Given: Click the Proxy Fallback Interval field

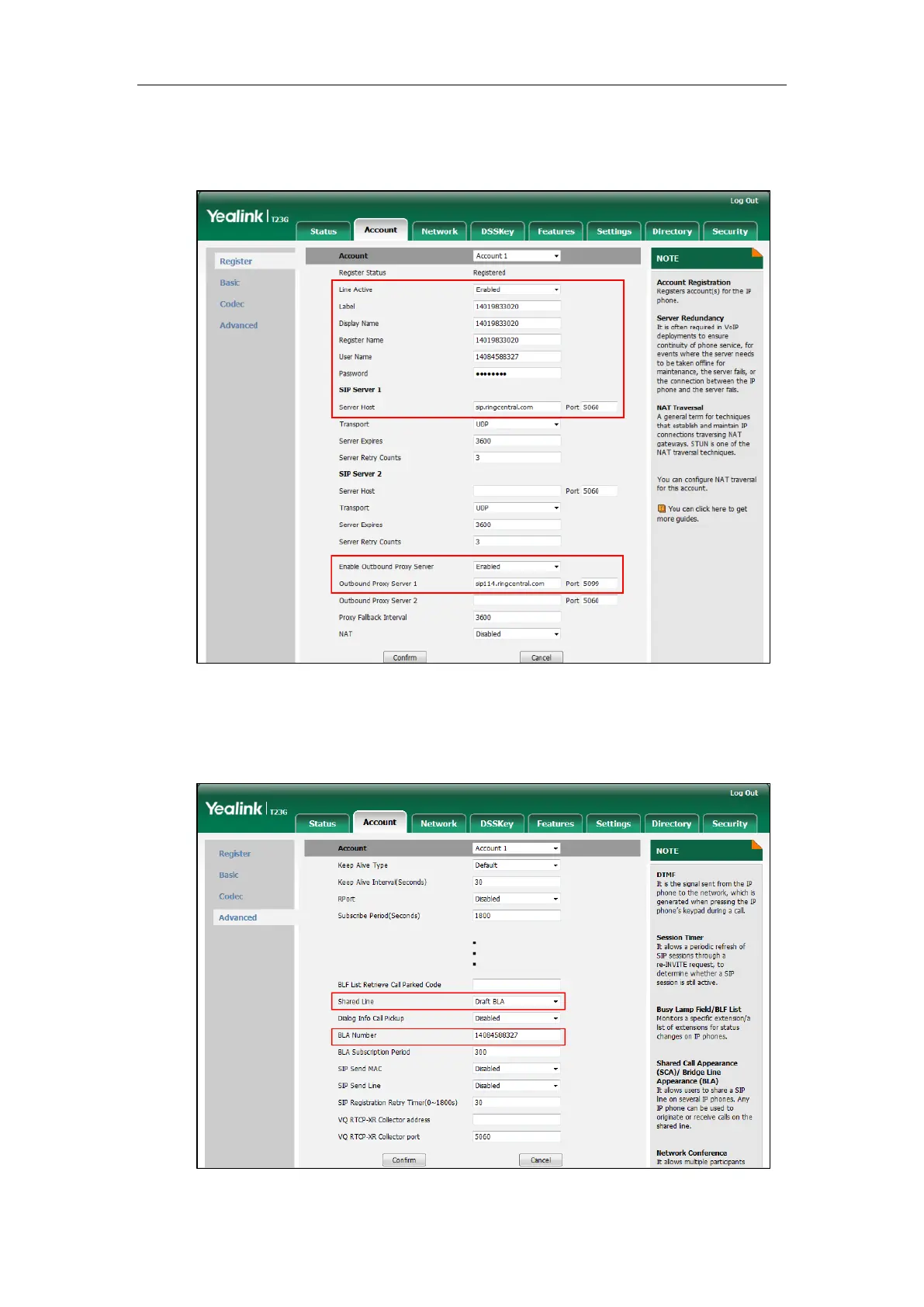Looking at the screenshot, I should click(x=517, y=618).
